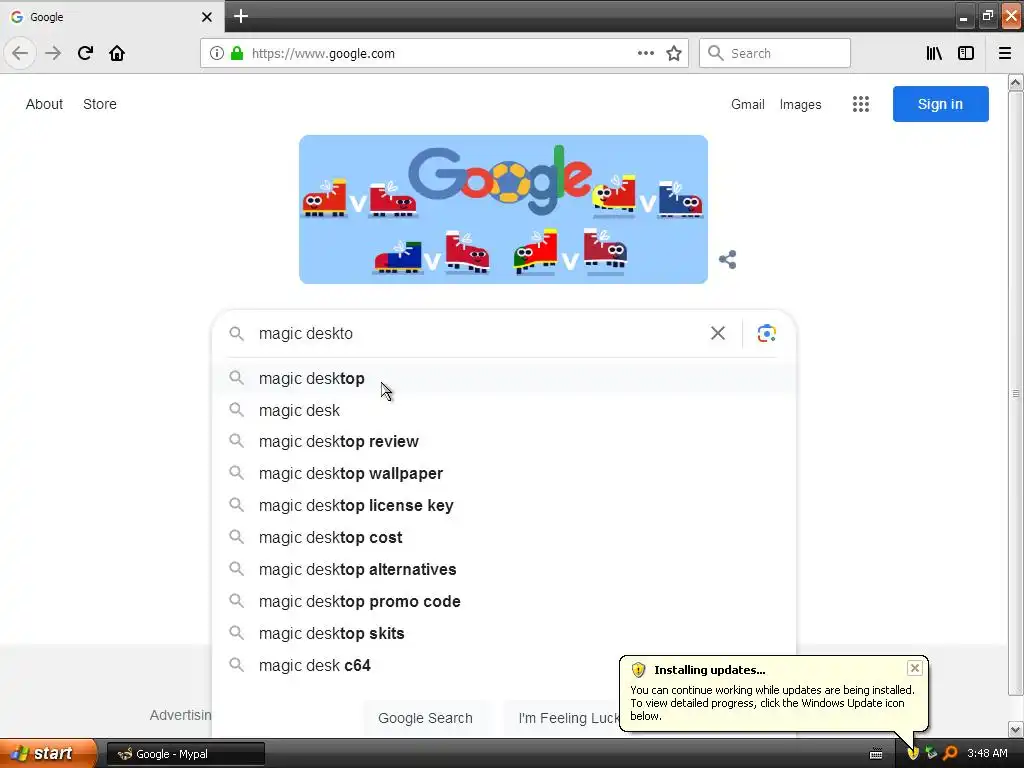Choose suggestion 'magic desk c64'
Viewport: 1024px width, 768px height.
pos(504,665)
